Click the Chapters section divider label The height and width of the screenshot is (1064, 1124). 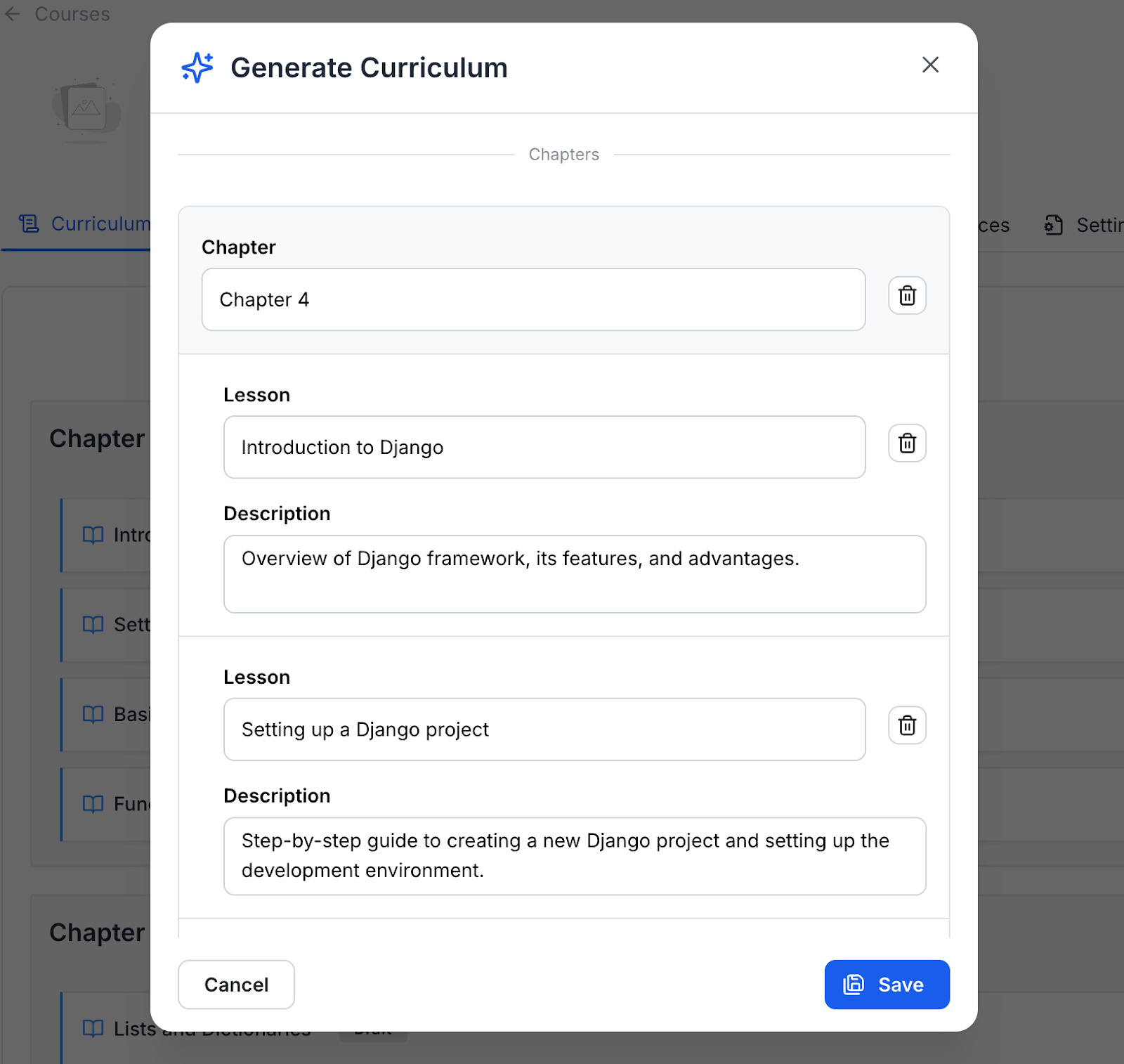[564, 155]
